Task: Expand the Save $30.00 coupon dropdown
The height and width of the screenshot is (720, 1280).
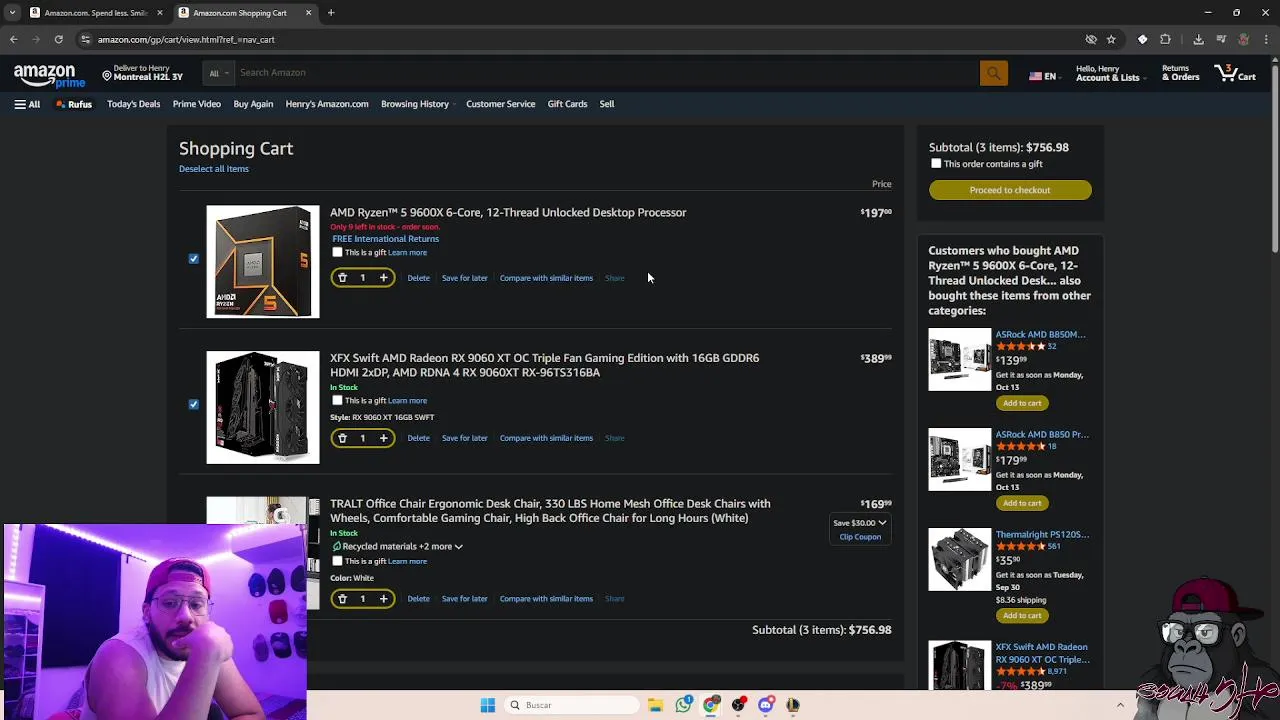Action: (860, 523)
